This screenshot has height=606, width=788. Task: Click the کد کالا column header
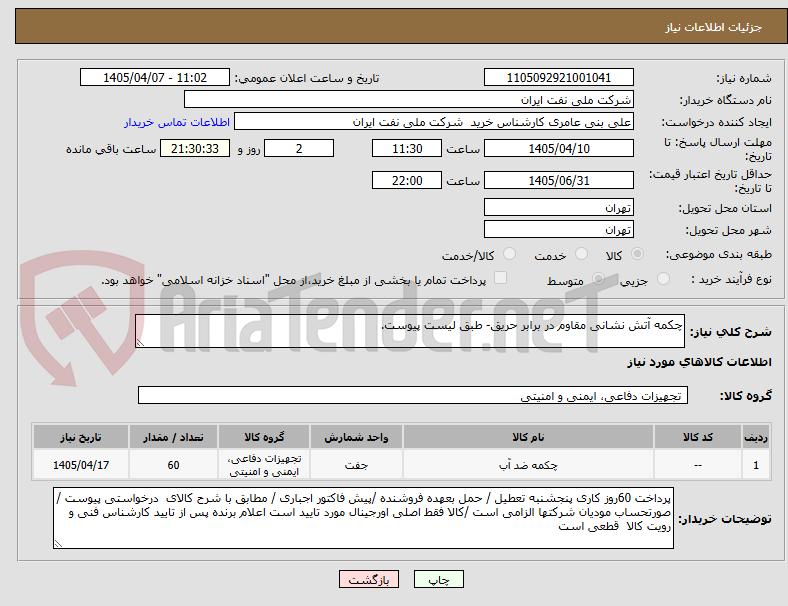click(x=698, y=437)
